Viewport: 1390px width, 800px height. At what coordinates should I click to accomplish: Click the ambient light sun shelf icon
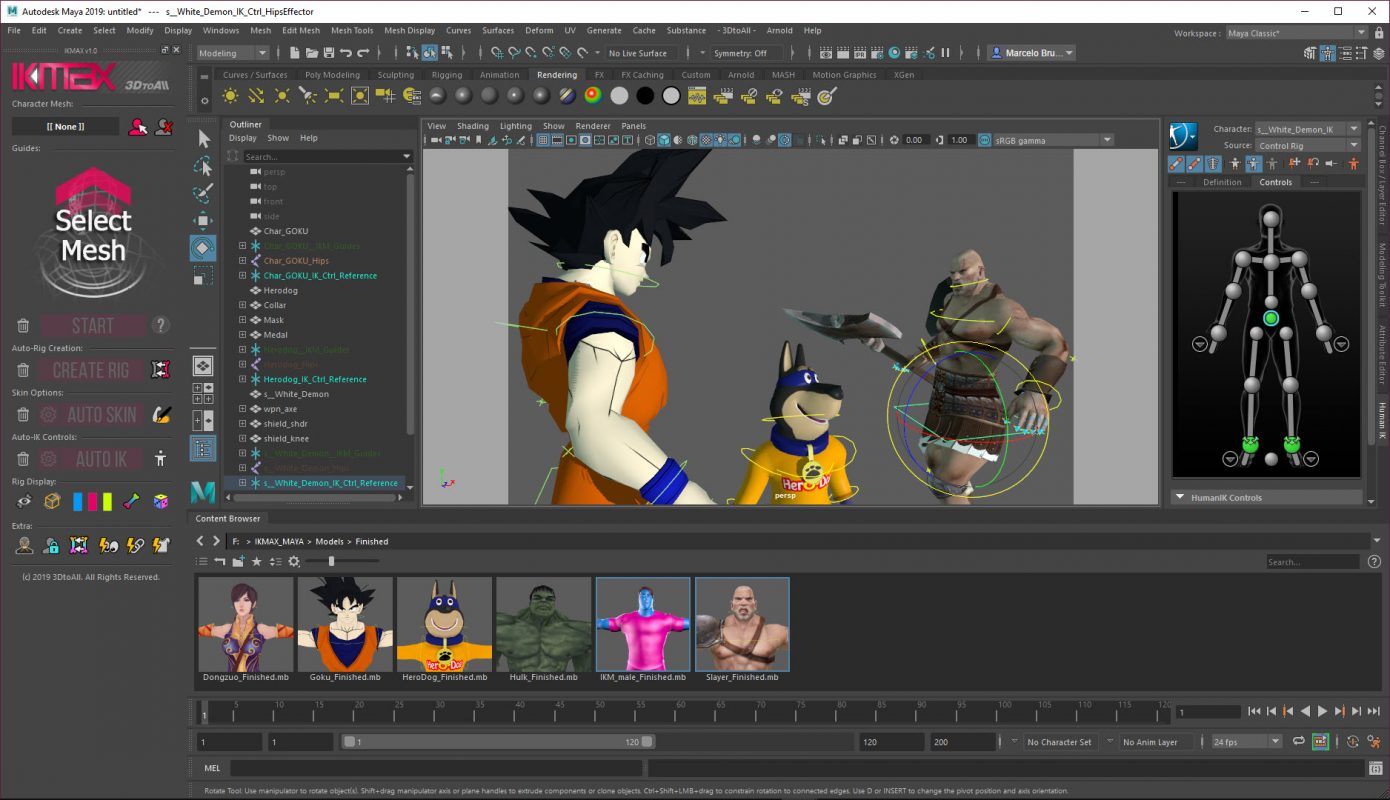pyautogui.click(x=231, y=96)
